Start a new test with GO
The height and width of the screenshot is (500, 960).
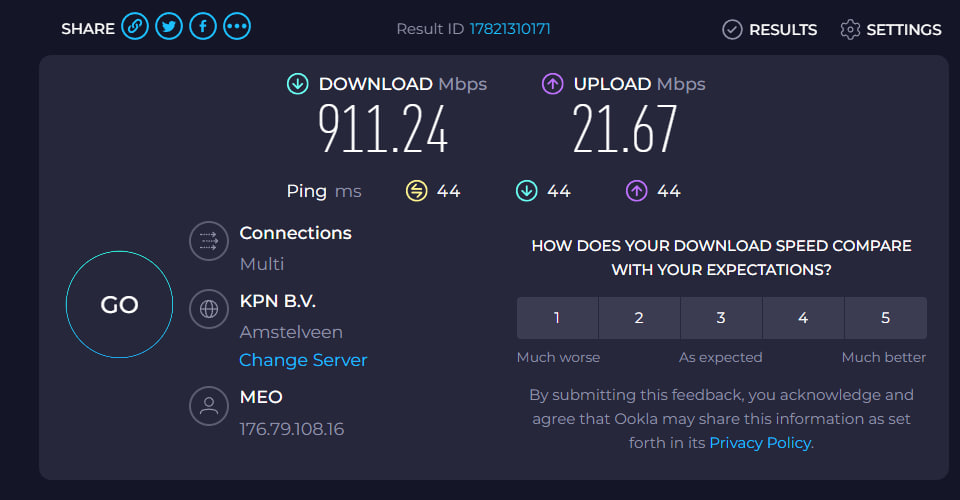click(x=119, y=304)
